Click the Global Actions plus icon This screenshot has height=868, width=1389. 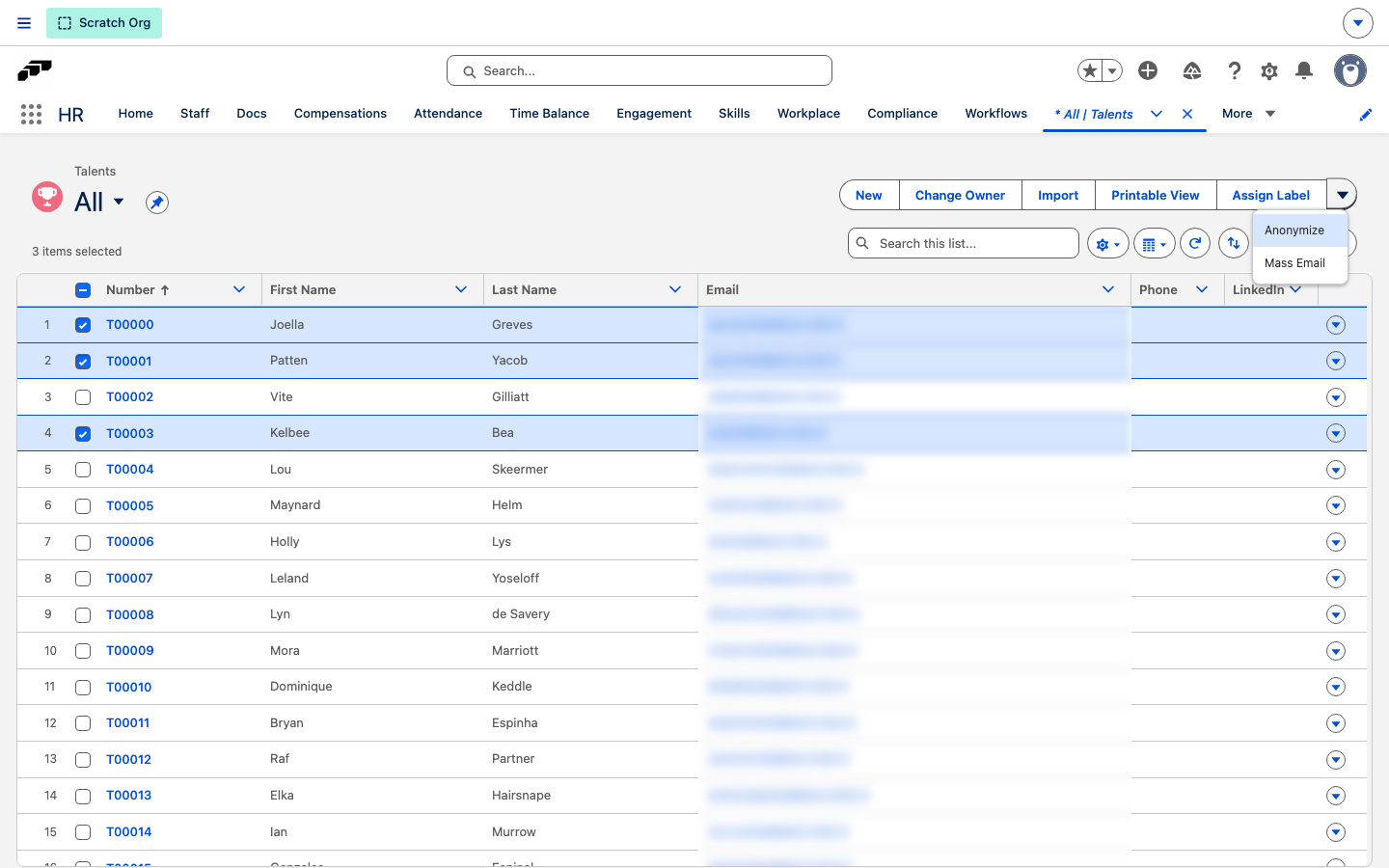coord(1148,70)
